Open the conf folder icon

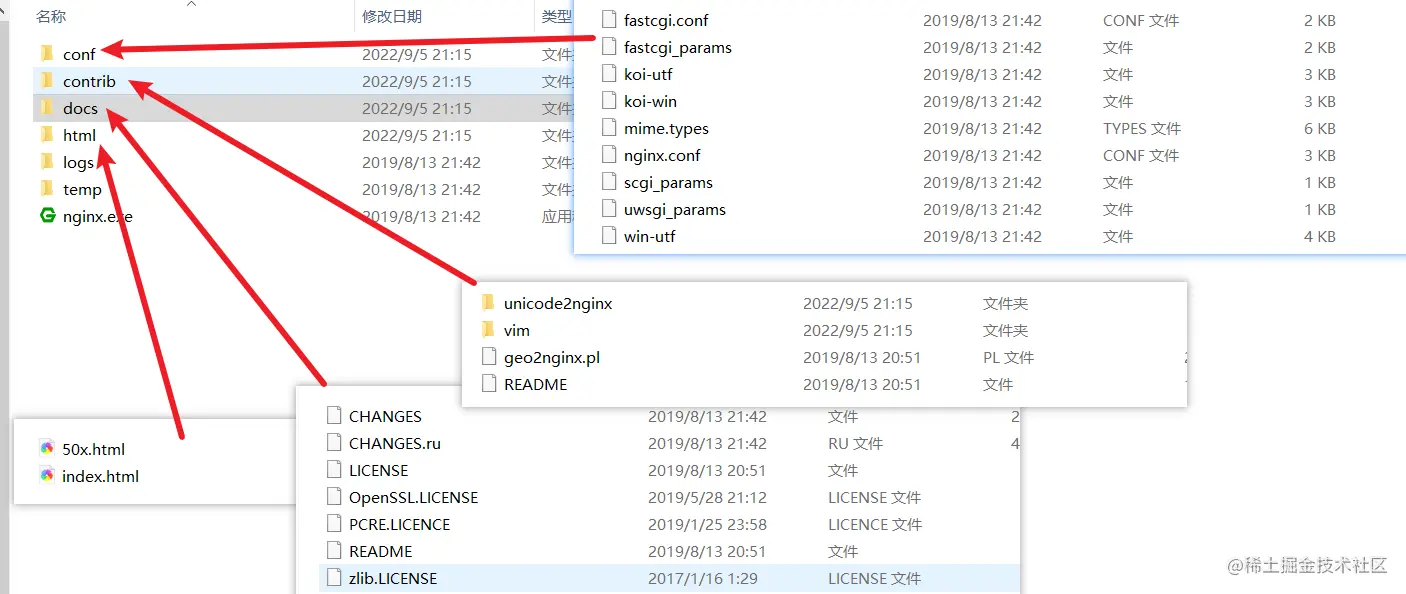pos(46,53)
